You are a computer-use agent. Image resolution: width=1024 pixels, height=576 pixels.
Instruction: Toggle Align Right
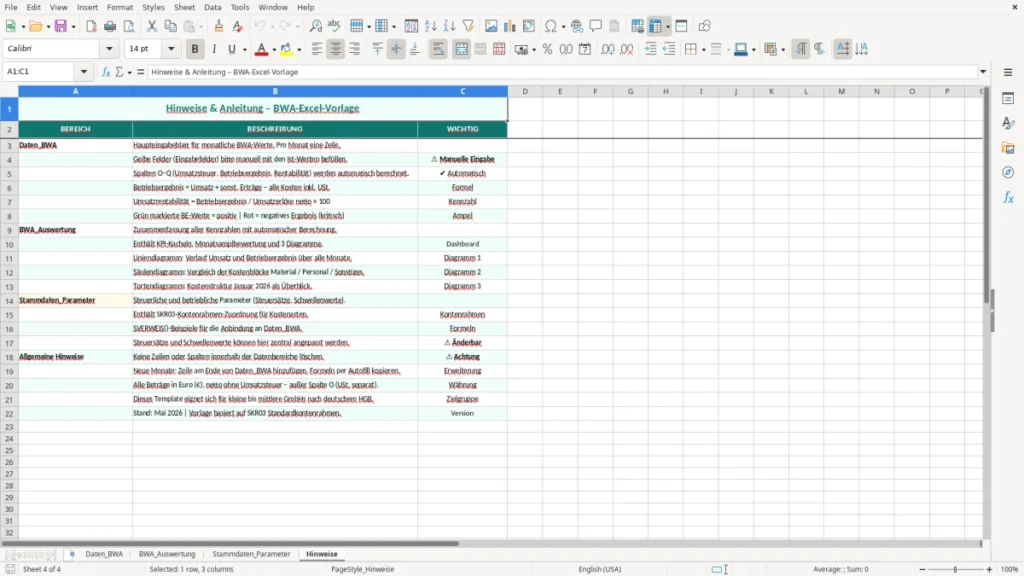pos(355,49)
